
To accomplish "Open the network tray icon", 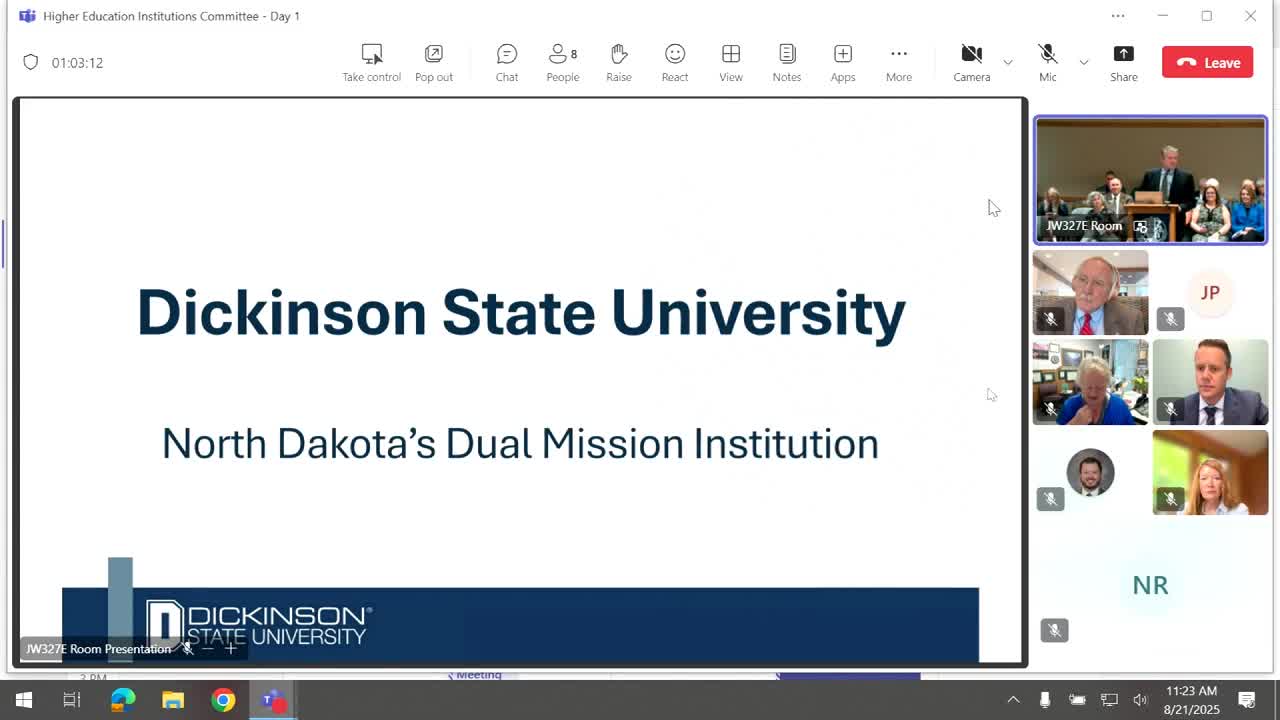I will (1109, 700).
